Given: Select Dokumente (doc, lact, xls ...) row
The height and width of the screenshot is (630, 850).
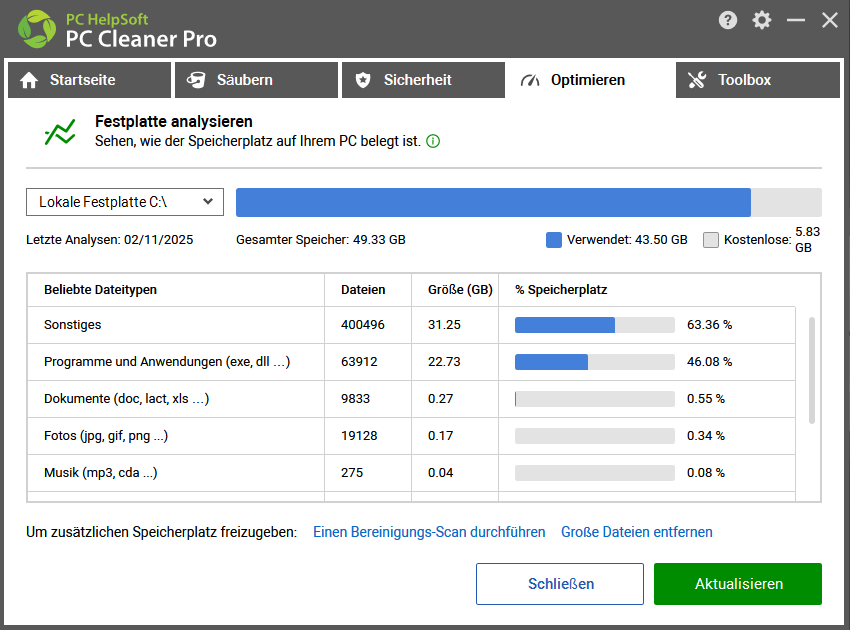Looking at the screenshot, I should click(x=411, y=398).
